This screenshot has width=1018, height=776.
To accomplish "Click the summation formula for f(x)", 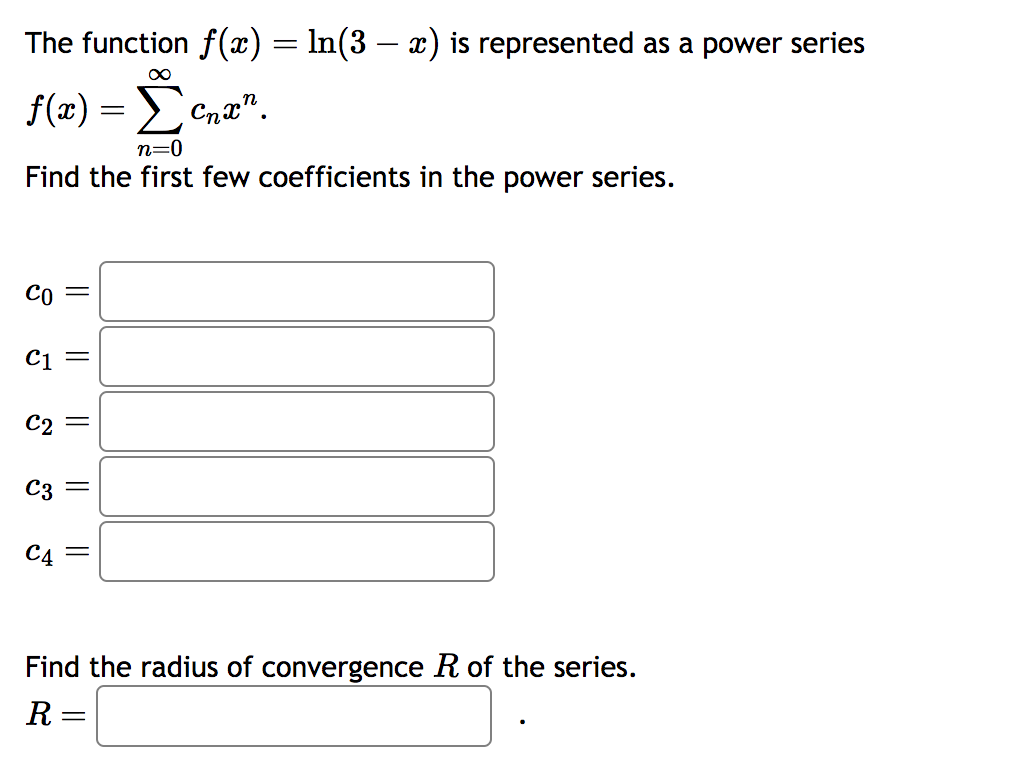I will 140,110.
